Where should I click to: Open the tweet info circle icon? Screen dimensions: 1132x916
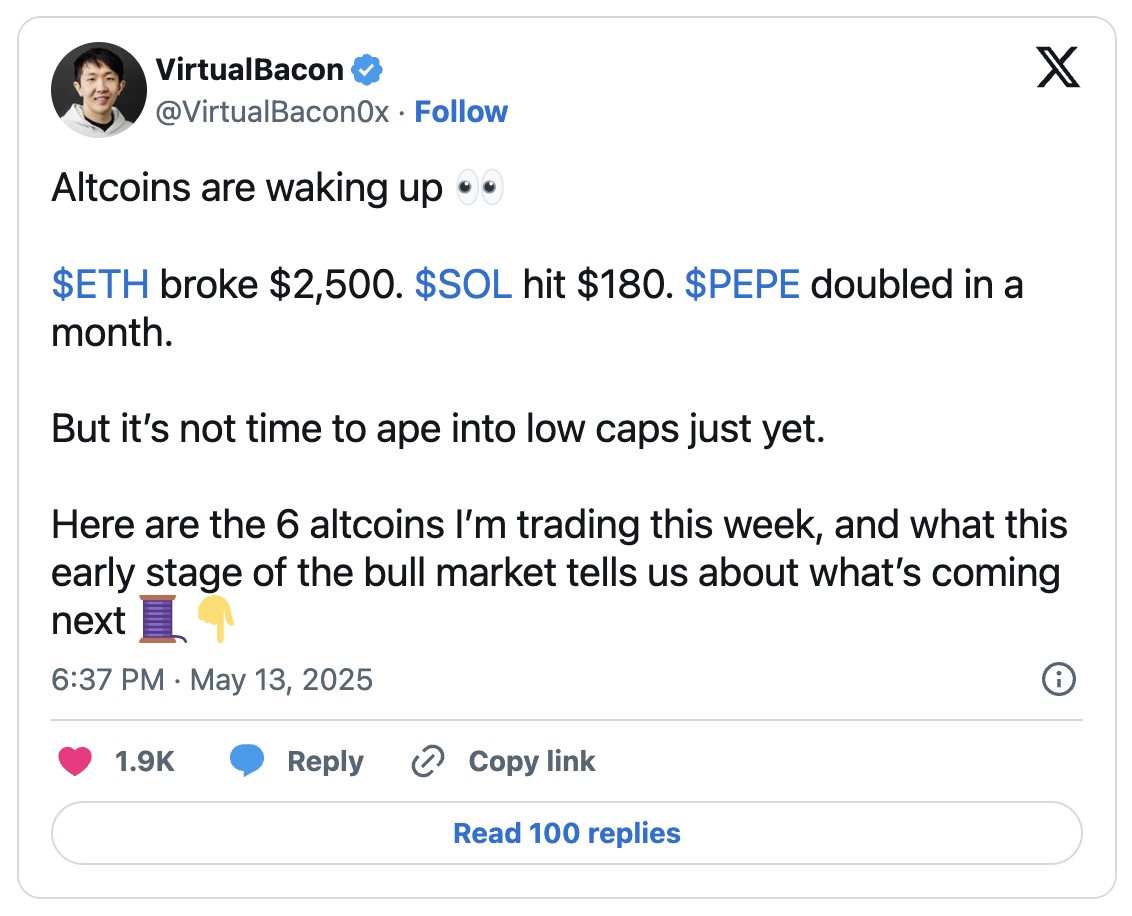[1058, 681]
